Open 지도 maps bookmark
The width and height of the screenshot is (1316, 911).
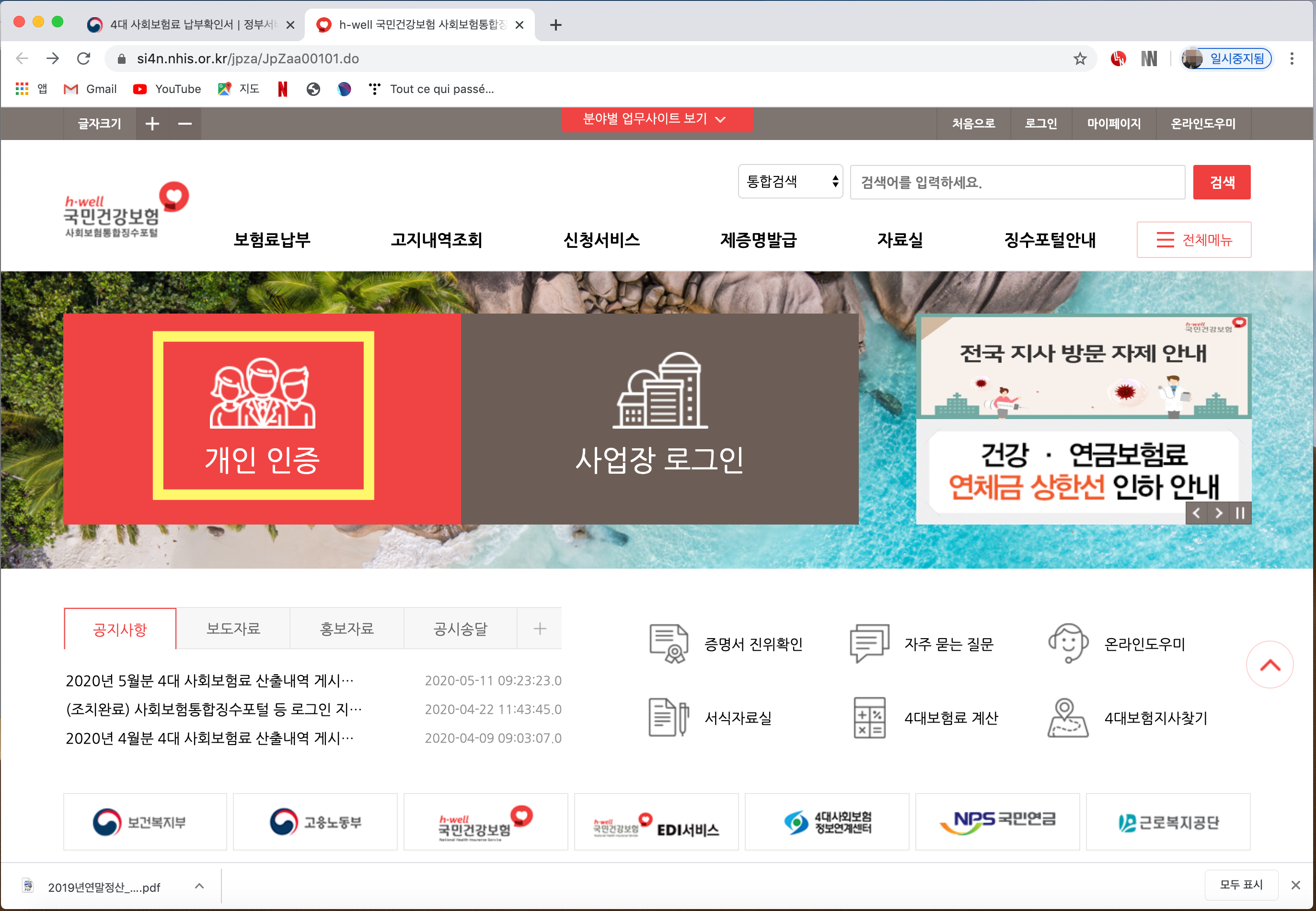pos(239,89)
